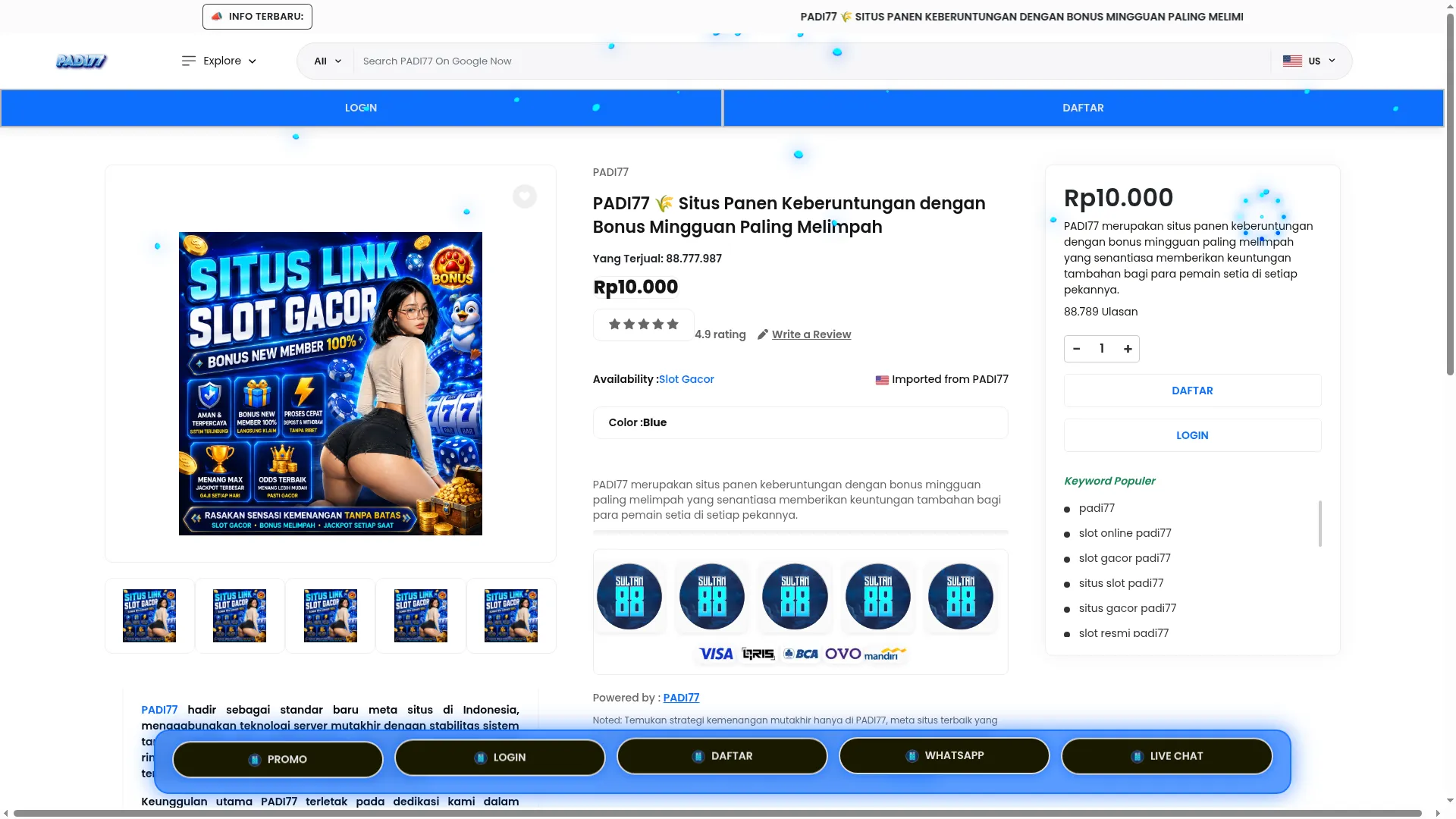
Task: Click the pencil icon beside Write a Review
Action: (763, 334)
